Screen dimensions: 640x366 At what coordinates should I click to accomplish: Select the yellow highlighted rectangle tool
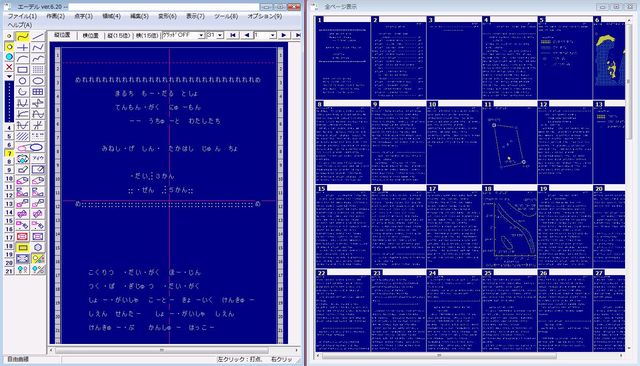tap(23, 247)
